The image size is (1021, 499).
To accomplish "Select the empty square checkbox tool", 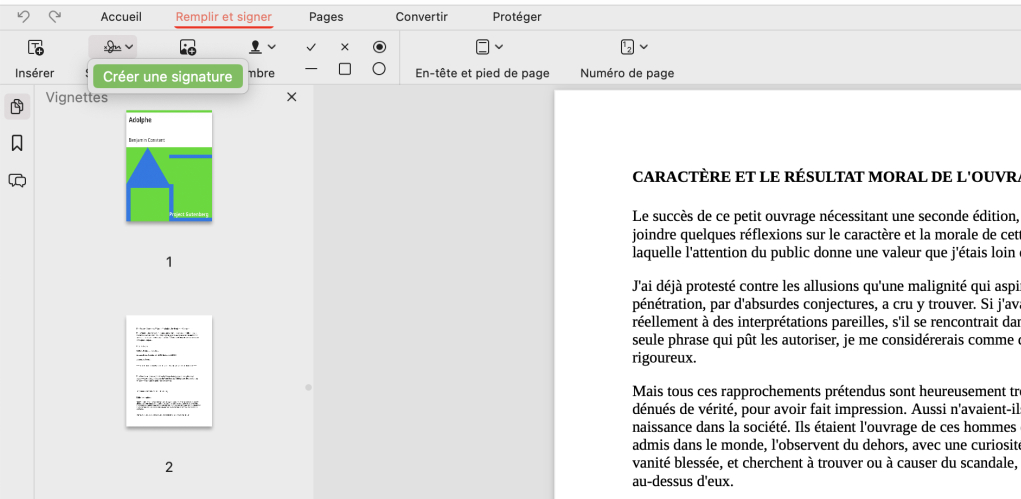I will pos(345,69).
